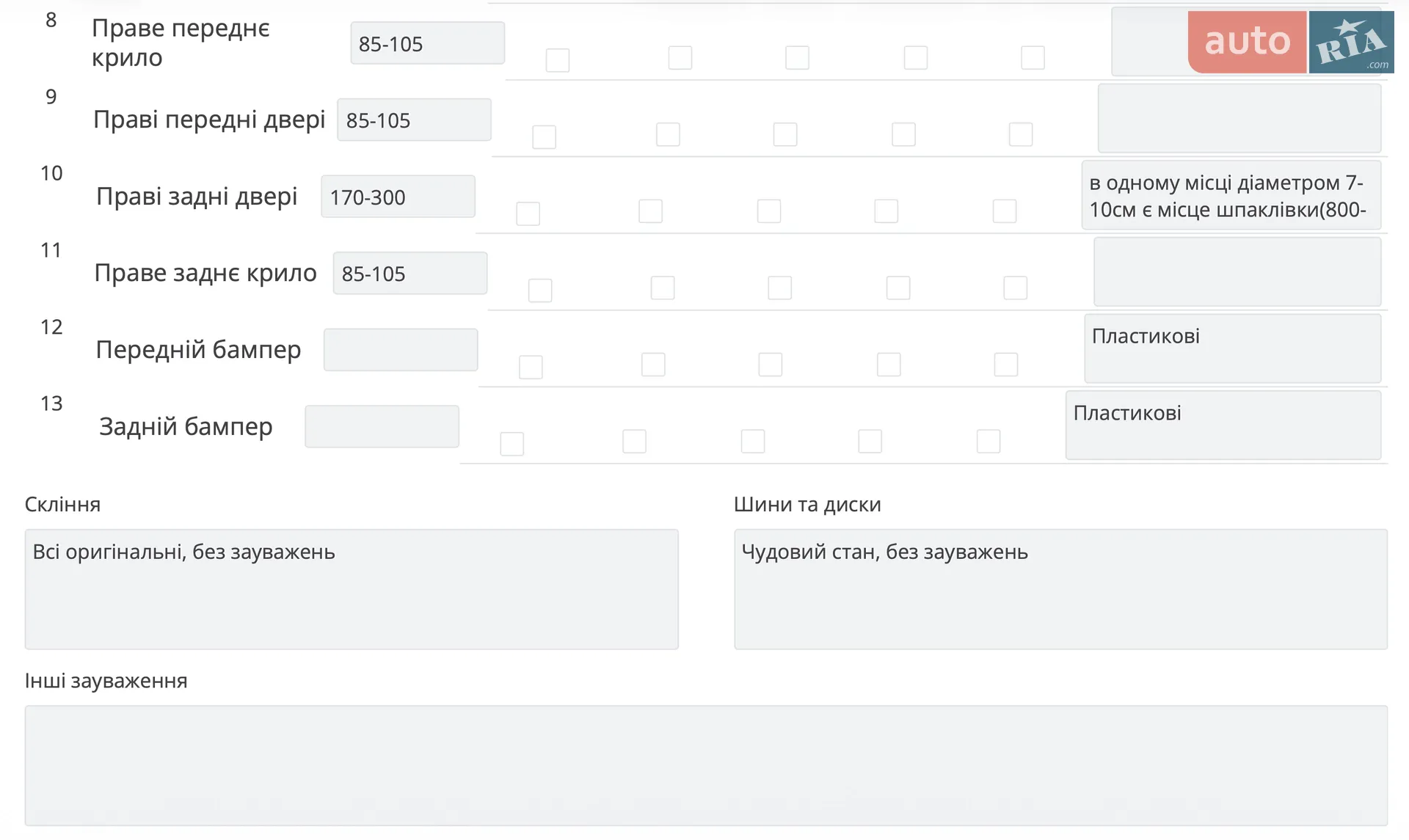Check second checkbox in Праве заднє крило row

[x=663, y=288]
